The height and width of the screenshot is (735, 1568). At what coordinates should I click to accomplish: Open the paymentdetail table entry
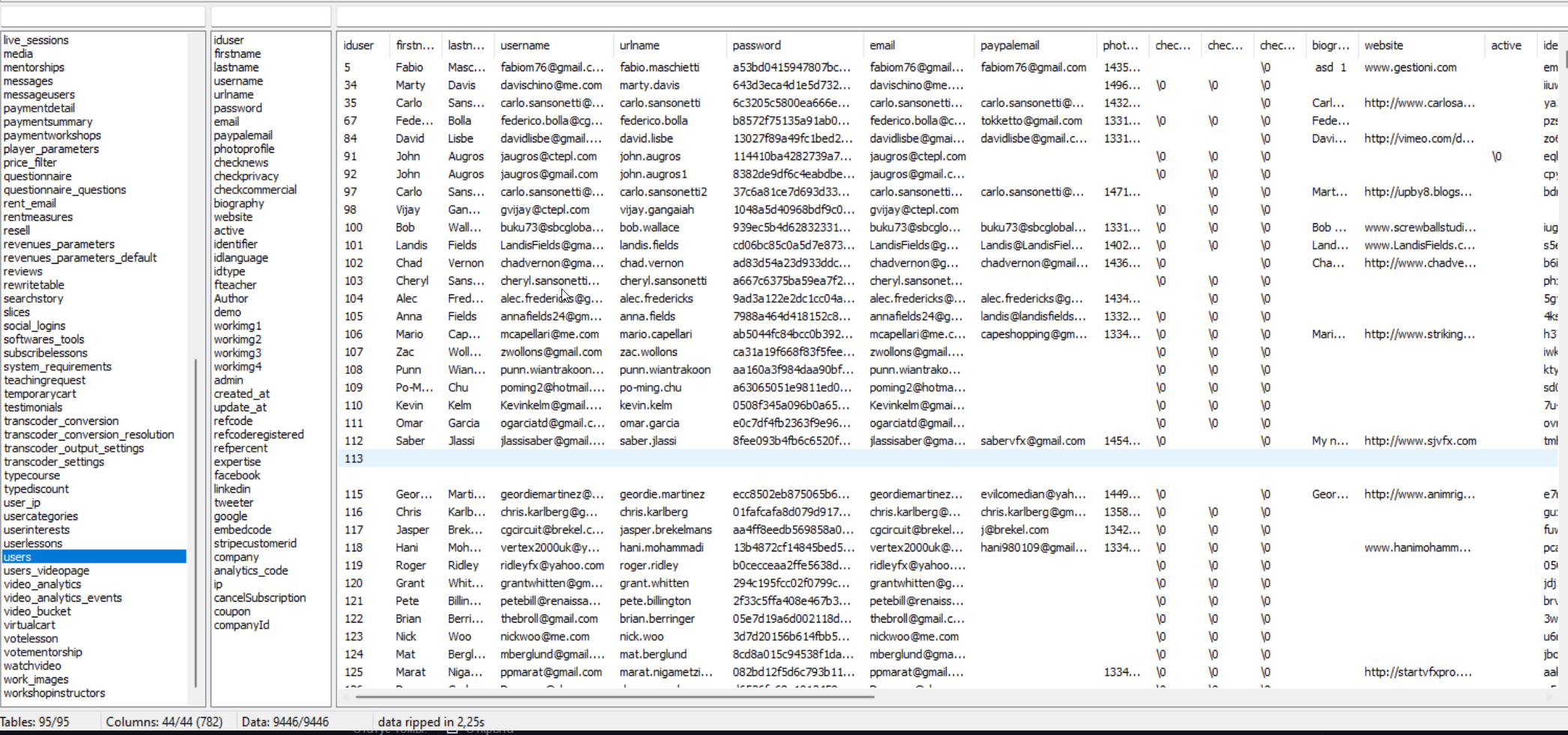(39, 109)
